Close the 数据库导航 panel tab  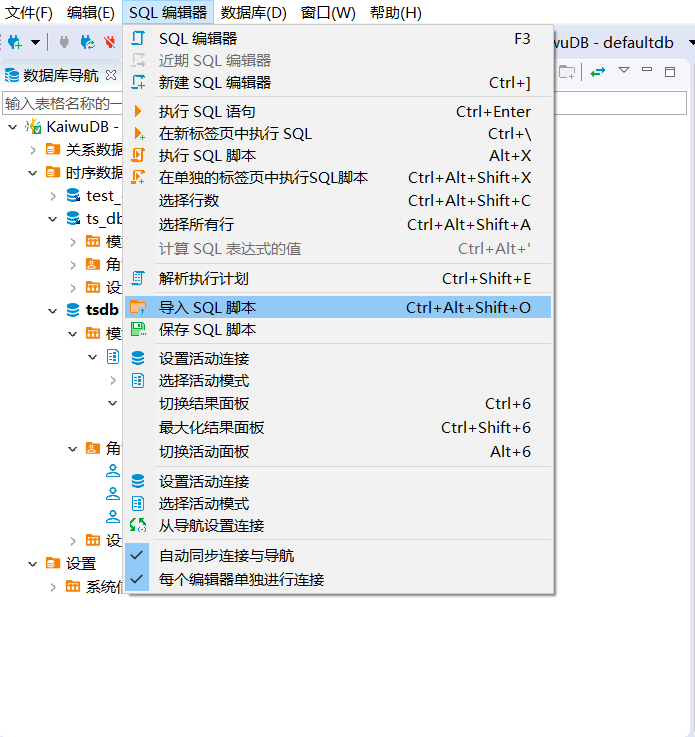[x=111, y=75]
